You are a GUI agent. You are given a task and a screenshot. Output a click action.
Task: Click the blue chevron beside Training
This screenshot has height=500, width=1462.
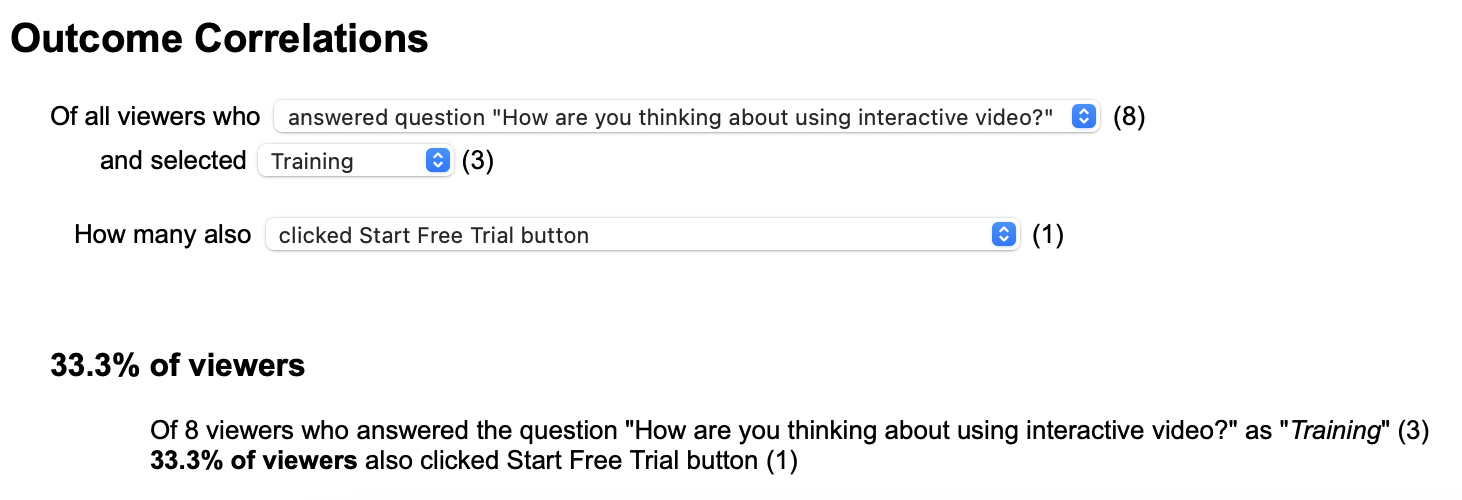click(437, 161)
